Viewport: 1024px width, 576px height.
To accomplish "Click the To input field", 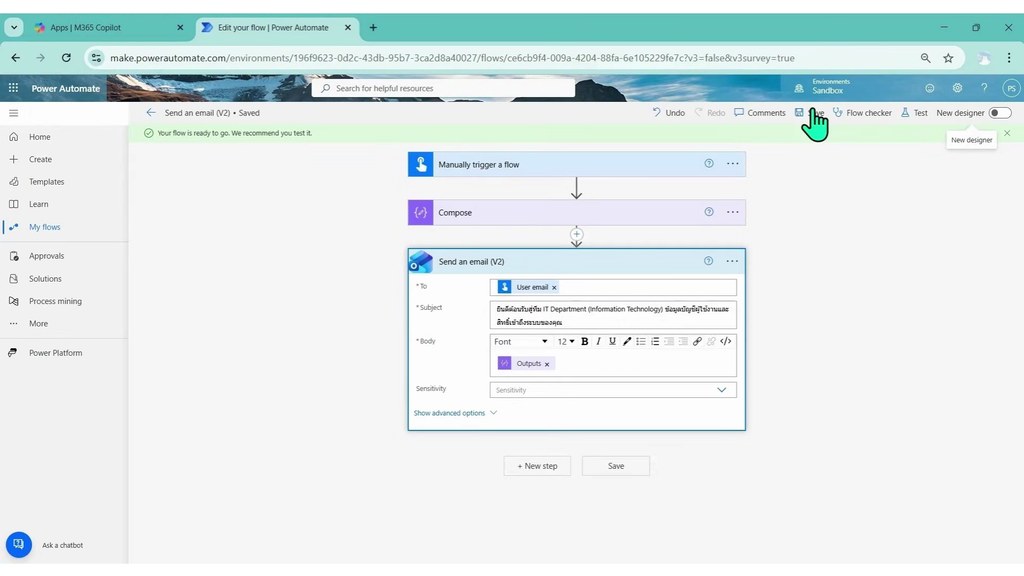I will pos(613,287).
